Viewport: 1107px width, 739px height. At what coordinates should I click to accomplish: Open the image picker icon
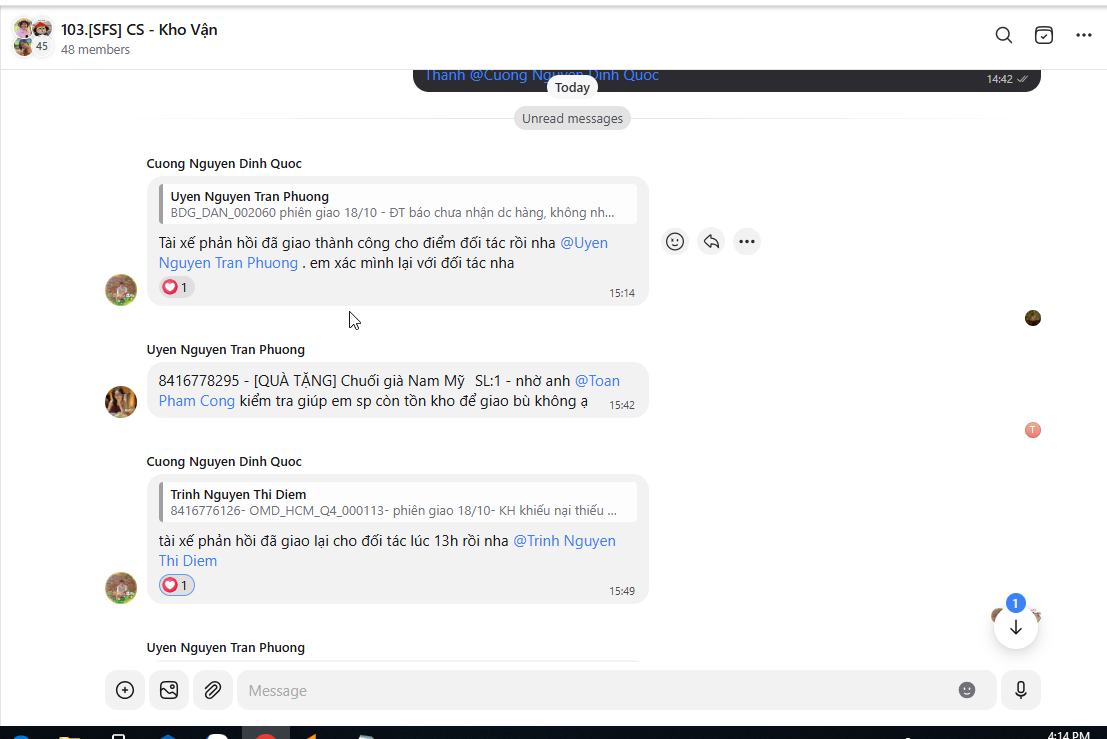[169, 690]
